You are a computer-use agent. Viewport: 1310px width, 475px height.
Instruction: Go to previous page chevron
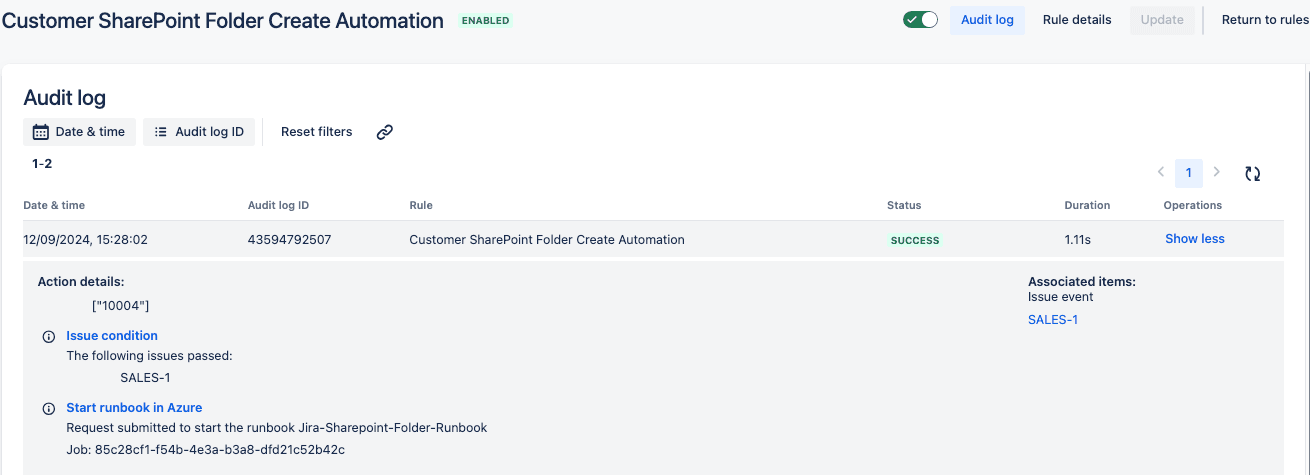(1161, 172)
